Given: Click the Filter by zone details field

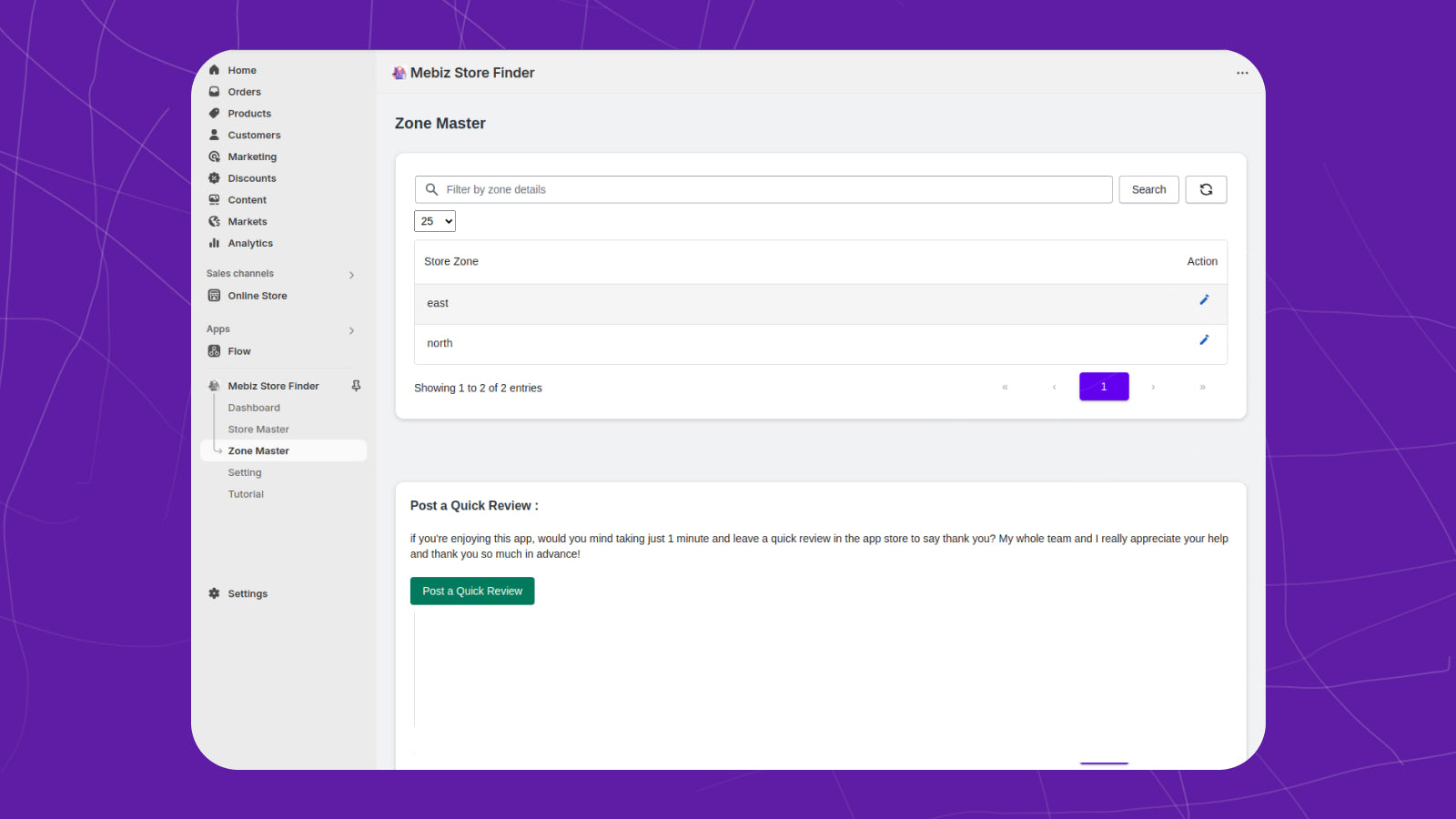Looking at the screenshot, I should coord(763,189).
